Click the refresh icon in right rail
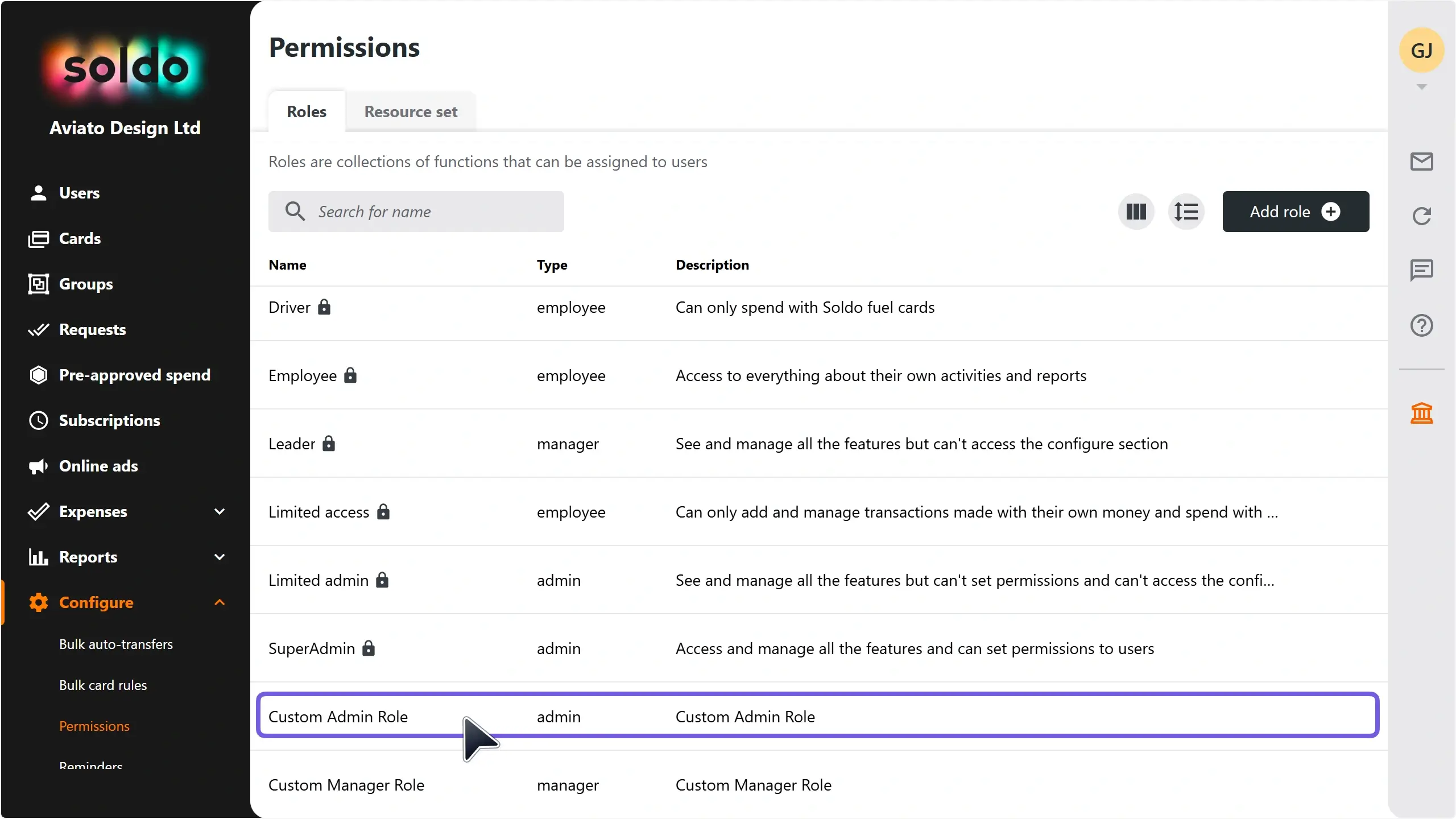Image resolution: width=1456 pixels, height=819 pixels. (x=1421, y=216)
